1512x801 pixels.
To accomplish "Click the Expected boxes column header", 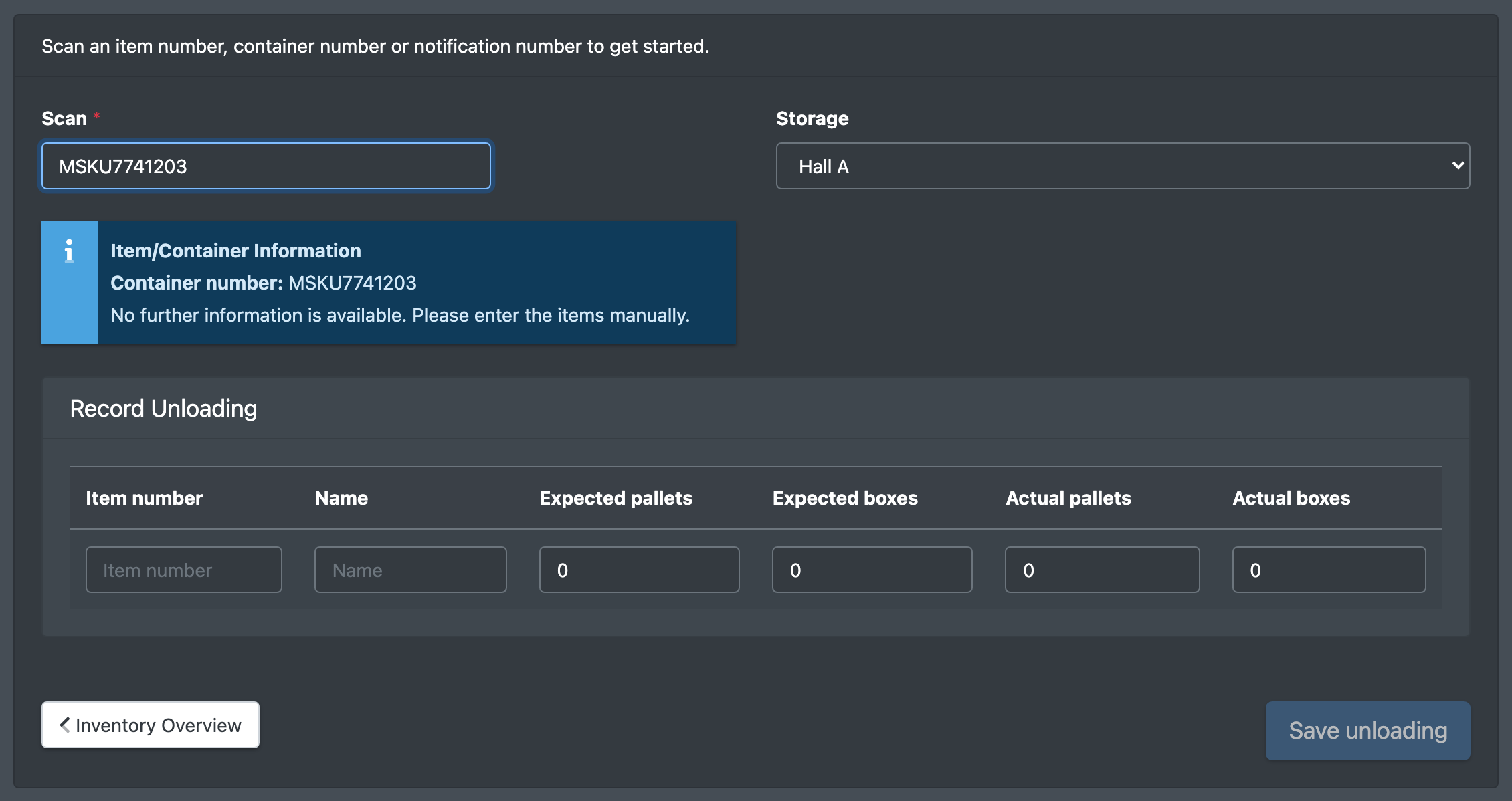I will (x=845, y=498).
